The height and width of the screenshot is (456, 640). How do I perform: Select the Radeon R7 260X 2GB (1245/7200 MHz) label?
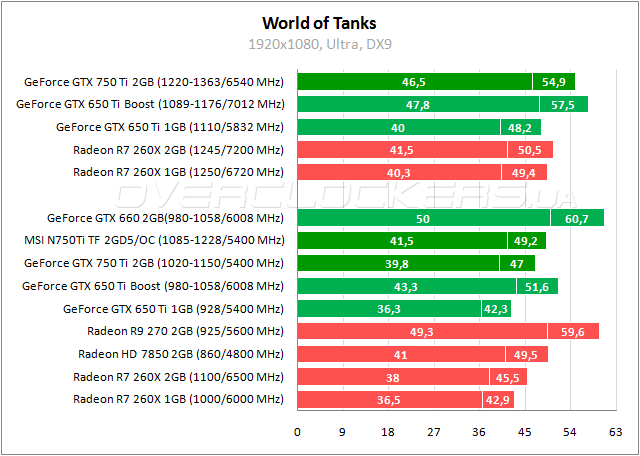[x=178, y=150]
